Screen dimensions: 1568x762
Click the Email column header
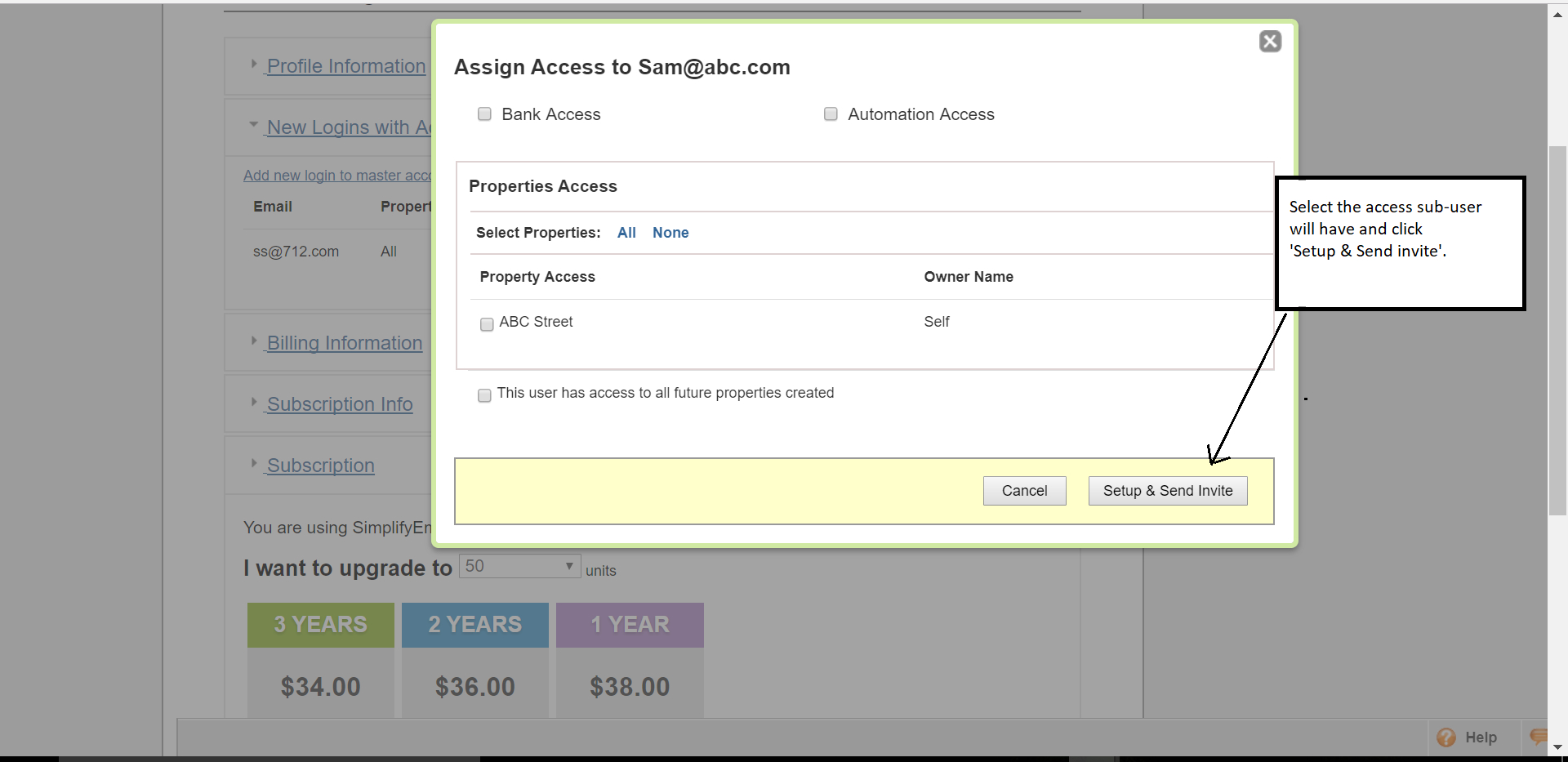click(273, 207)
